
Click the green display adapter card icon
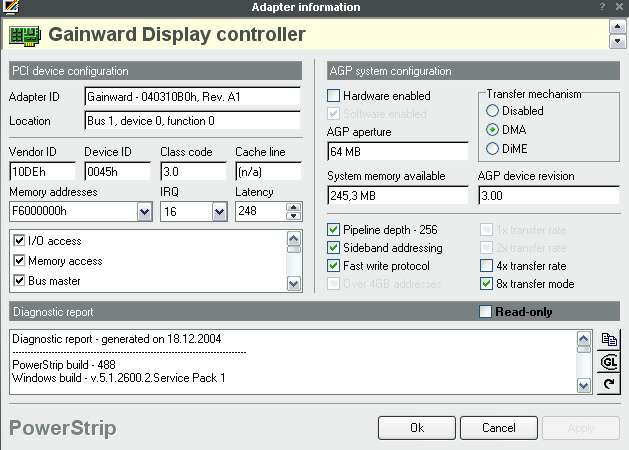pos(25,36)
